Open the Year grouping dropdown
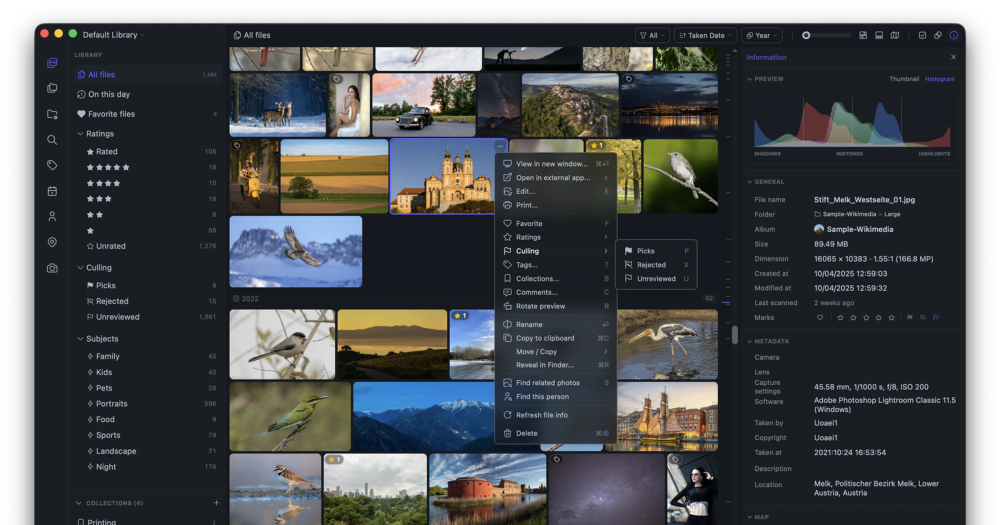 [x=761, y=36]
